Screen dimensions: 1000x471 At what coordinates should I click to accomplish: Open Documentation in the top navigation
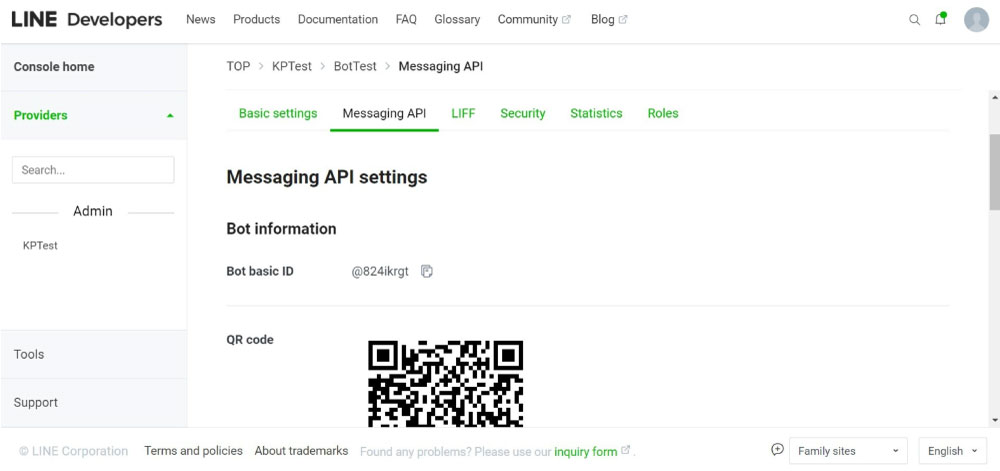[x=338, y=20]
